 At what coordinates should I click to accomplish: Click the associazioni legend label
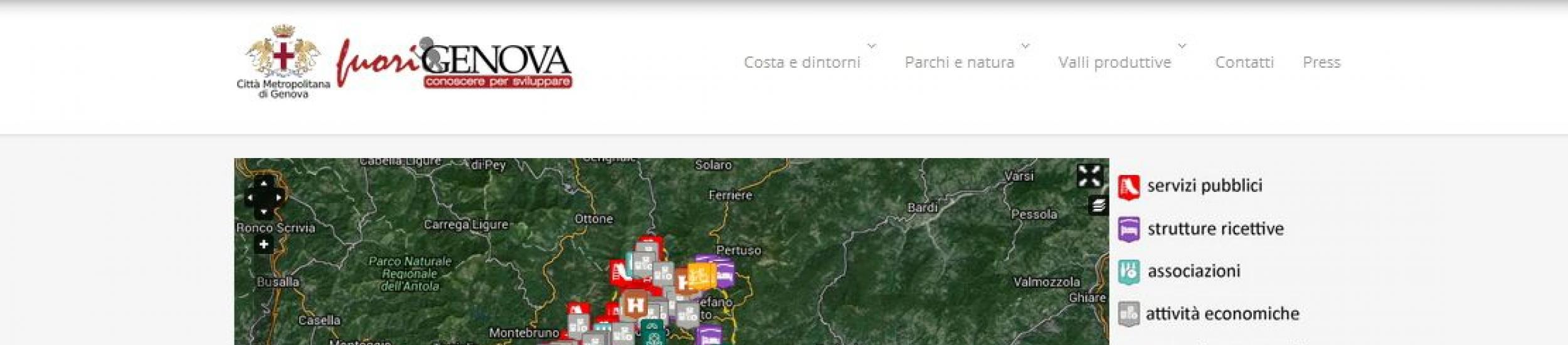pos(1194,271)
